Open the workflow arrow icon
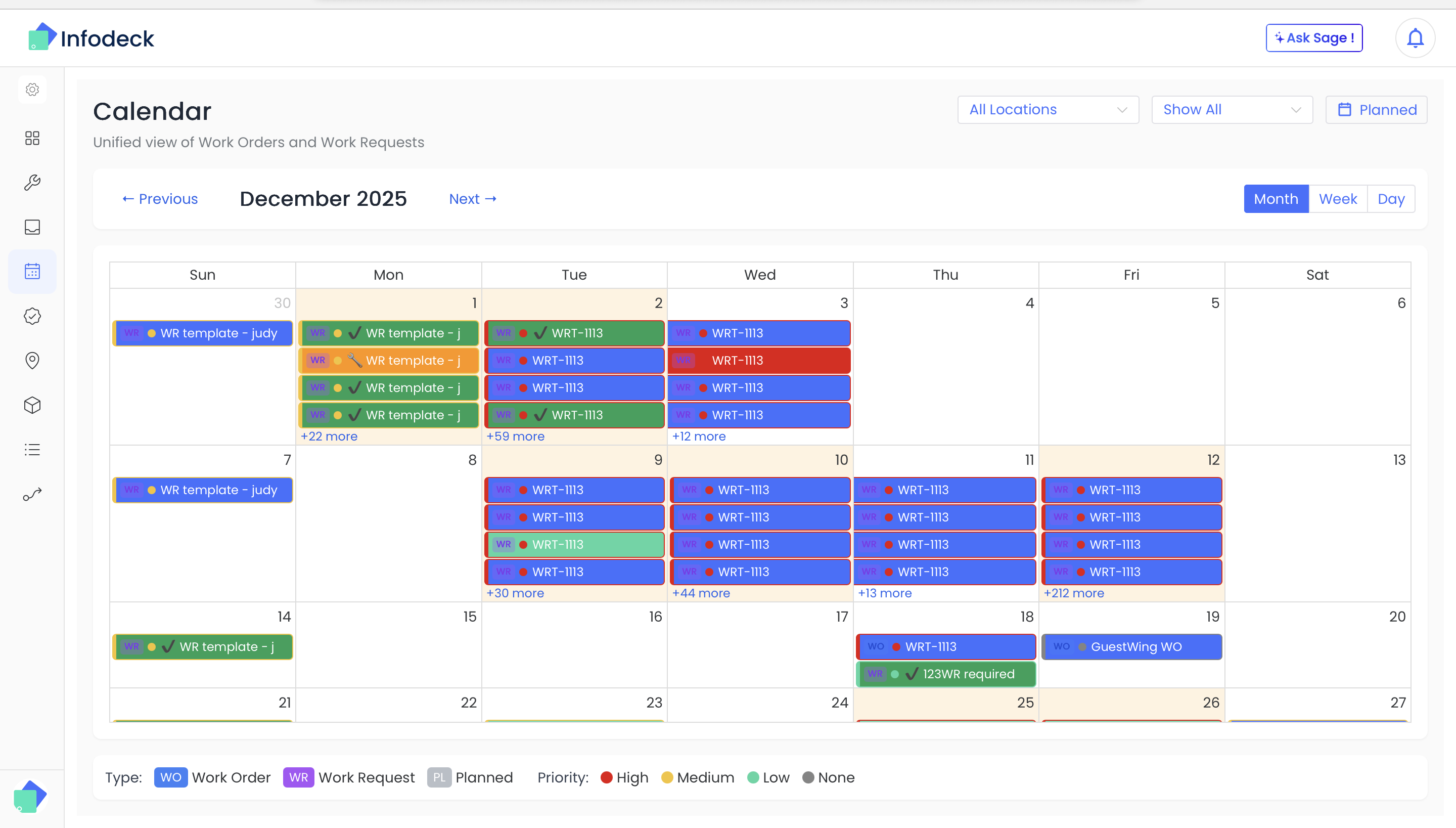1456x828 pixels. 32,493
